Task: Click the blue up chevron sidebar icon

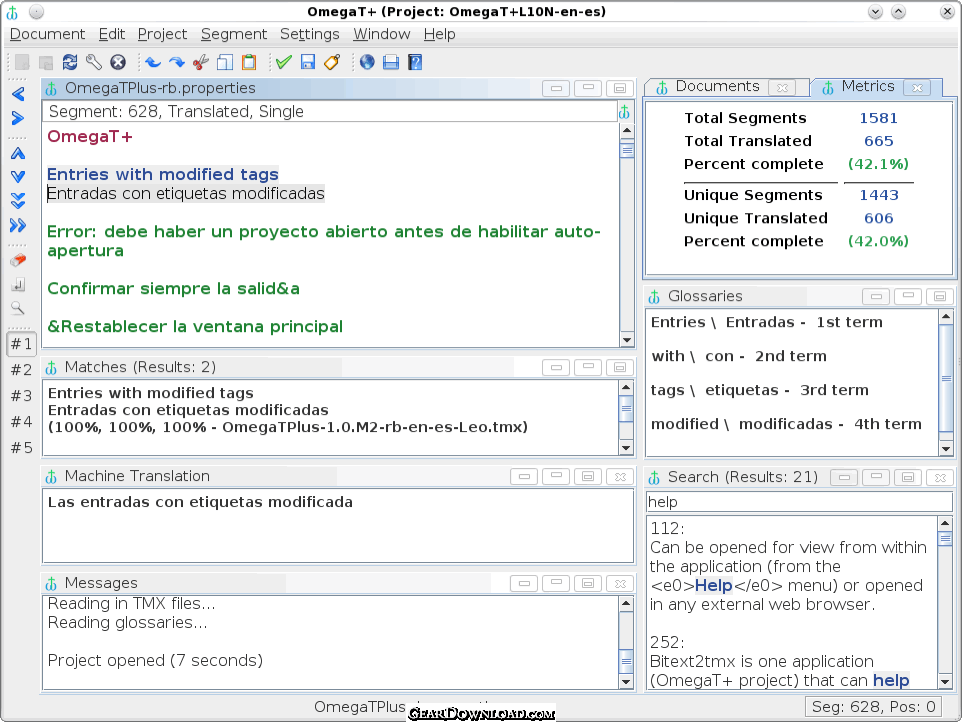Action: [18, 153]
